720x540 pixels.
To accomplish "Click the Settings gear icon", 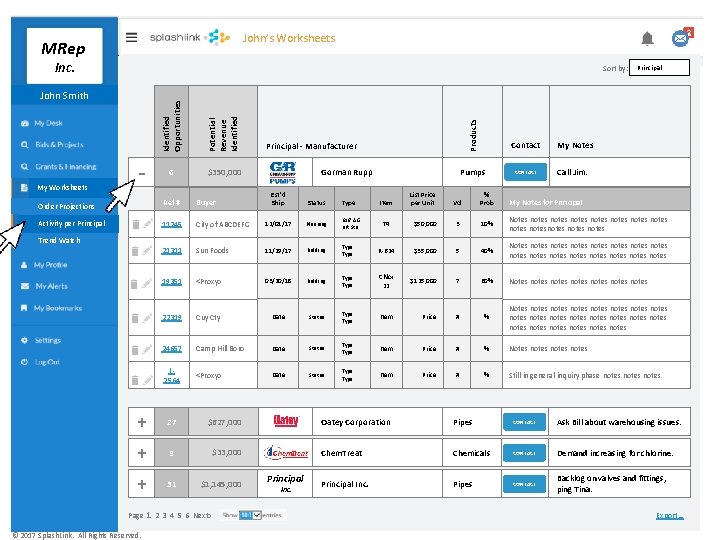I will pos(24,340).
